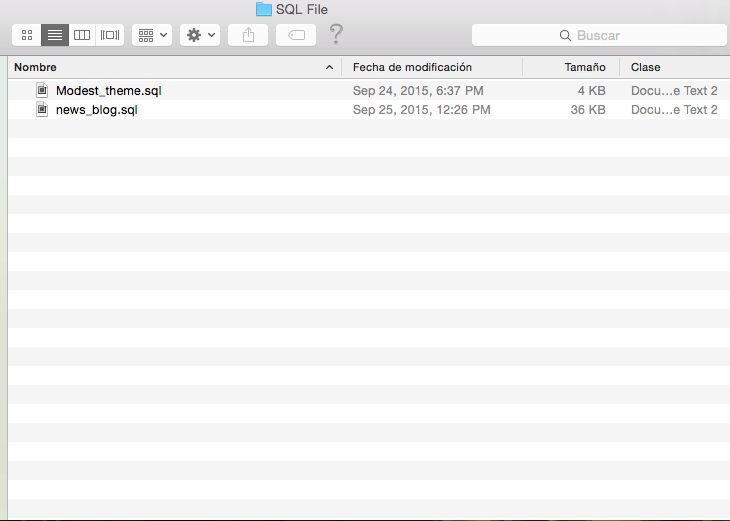Click the edit tags button
This screenshot has width=730, height=521.
(296, 35)
